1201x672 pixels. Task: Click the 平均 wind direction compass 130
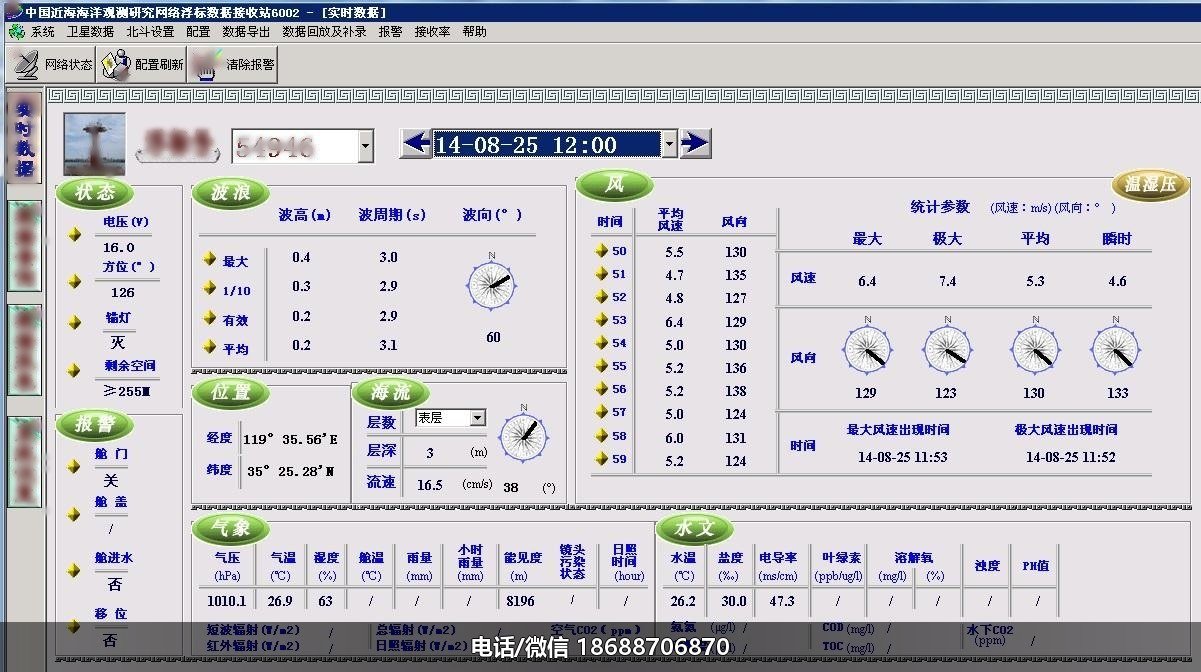coord(1034,349)
